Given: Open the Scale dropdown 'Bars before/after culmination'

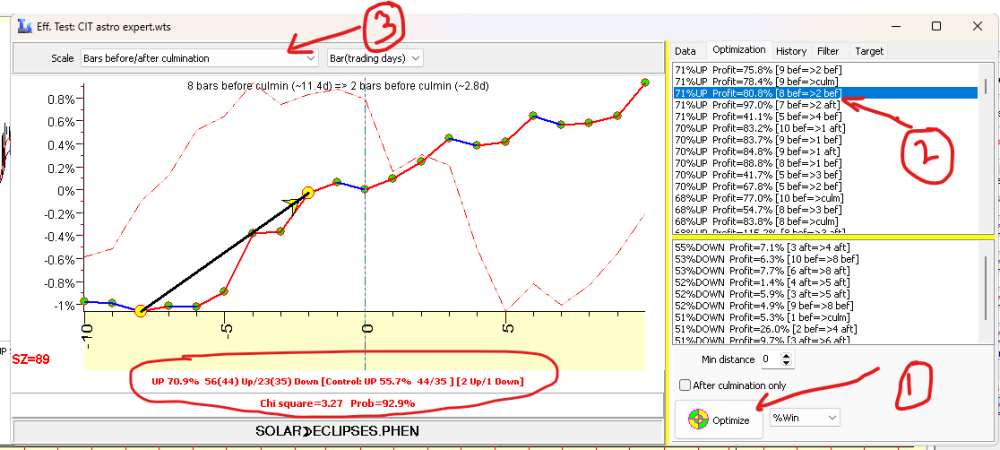Looking at the screenshot, I should (x=200, y=58).
